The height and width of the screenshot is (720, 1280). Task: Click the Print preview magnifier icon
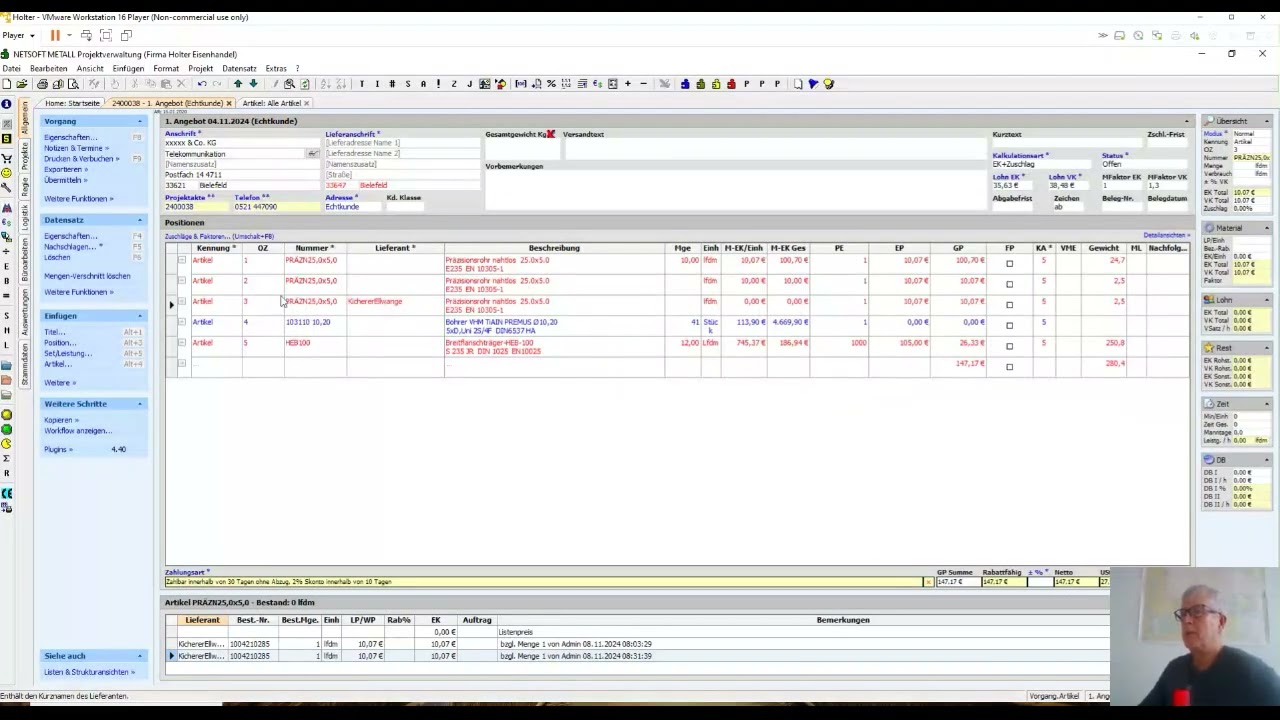(x=73, y=84)
